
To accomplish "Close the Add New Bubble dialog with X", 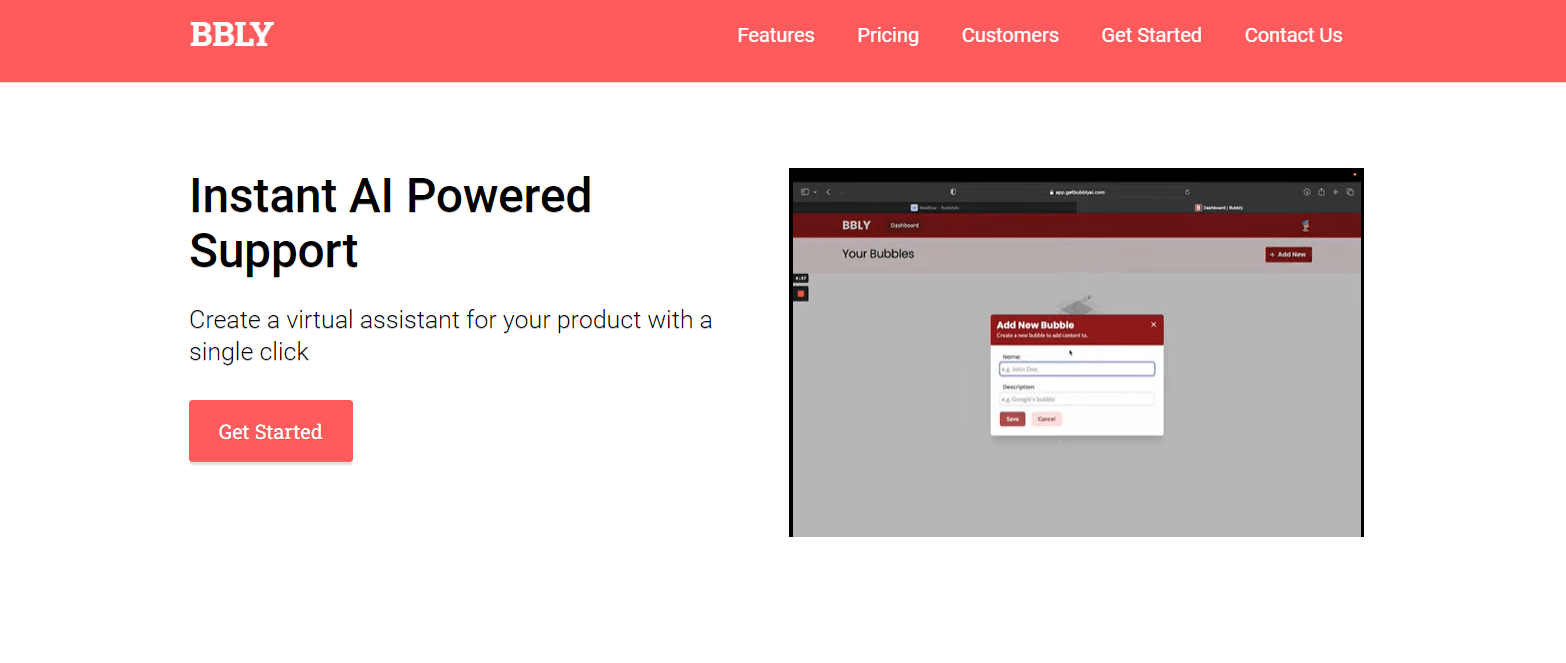I will click(x=1153, y=324).
